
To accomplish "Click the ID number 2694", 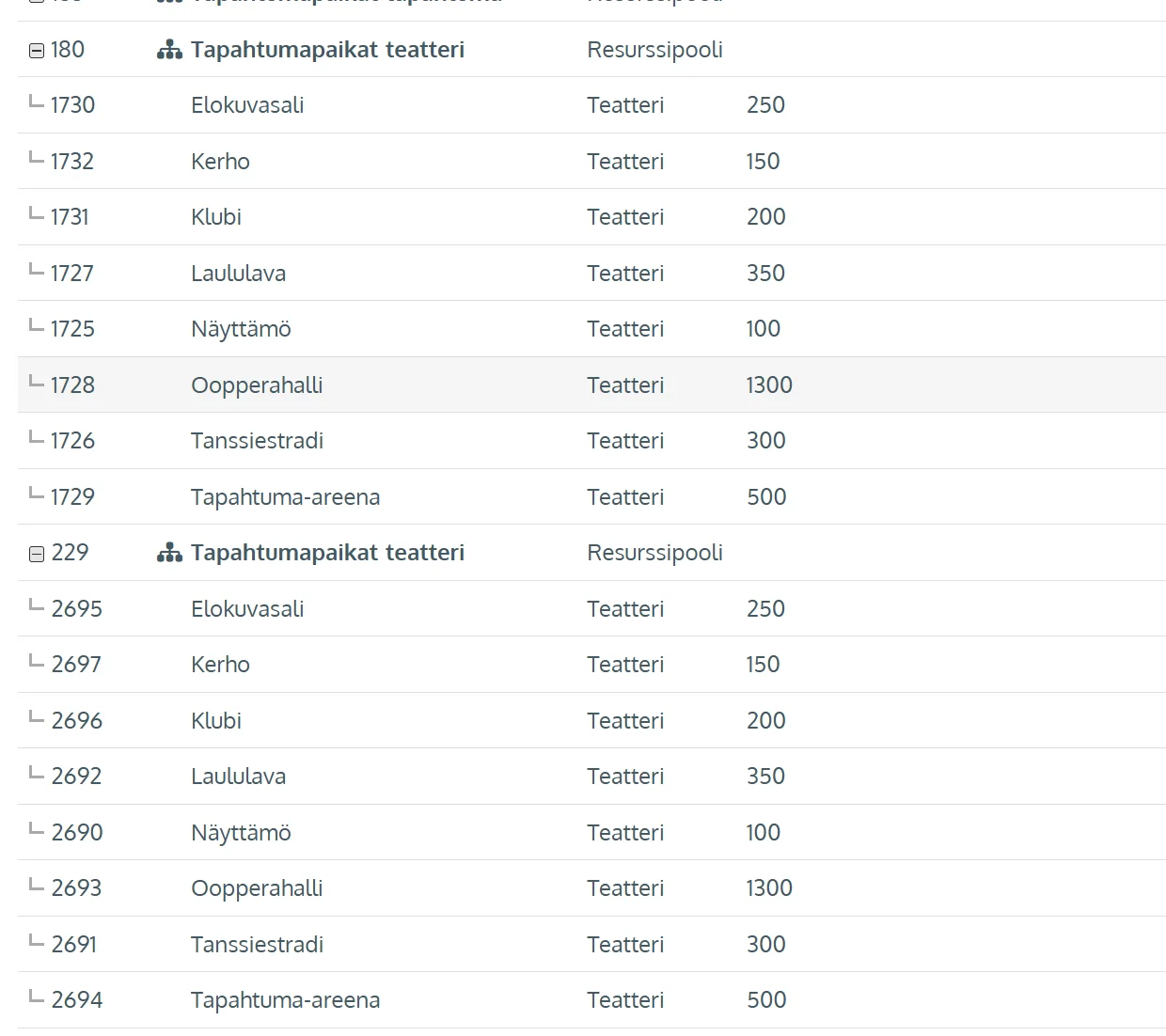I will coord(77,1000).
